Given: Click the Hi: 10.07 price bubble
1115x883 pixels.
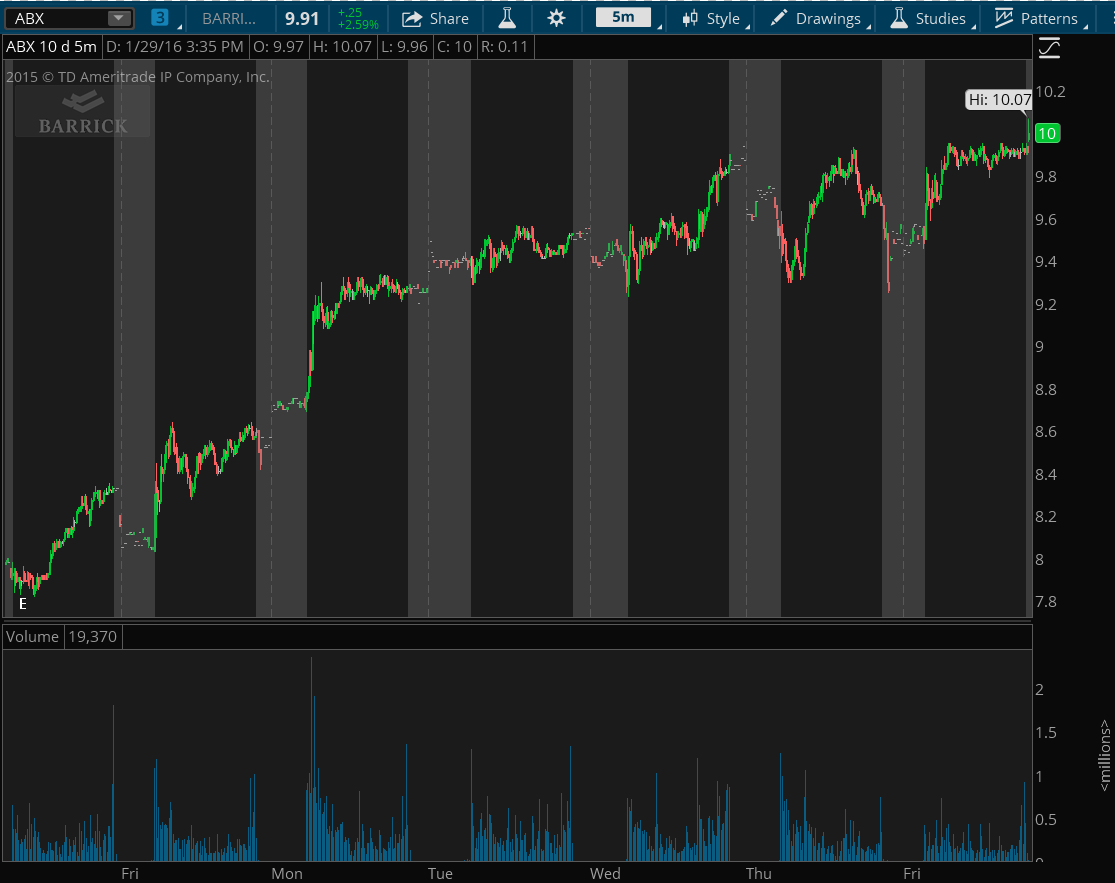Looking at the screenshot, I should 999,99.
